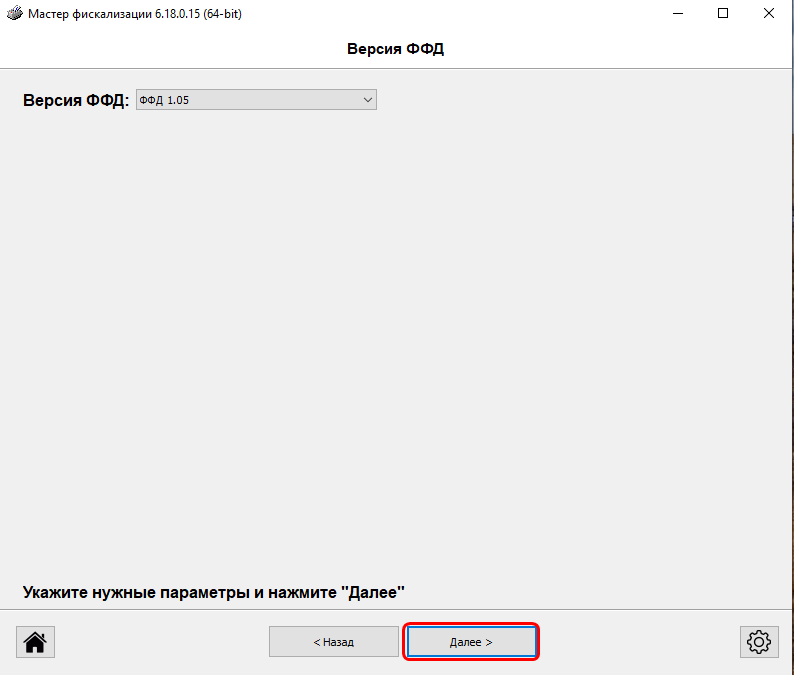Close the Мастер фискализации window

point(768,14)
